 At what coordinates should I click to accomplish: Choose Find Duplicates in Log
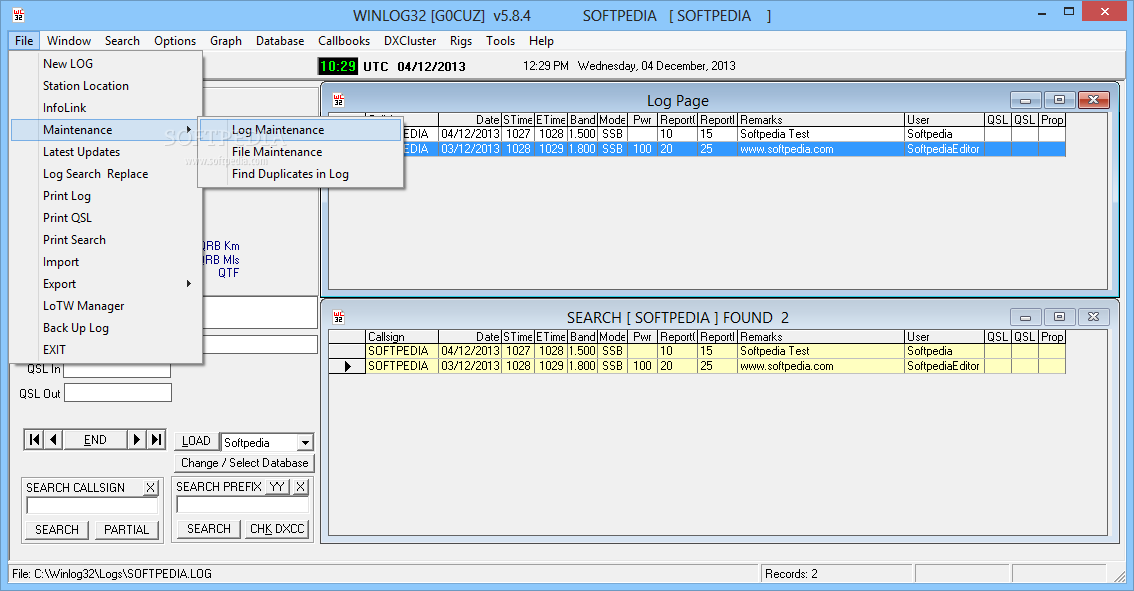pyautogui.click(x=301, y=174)
